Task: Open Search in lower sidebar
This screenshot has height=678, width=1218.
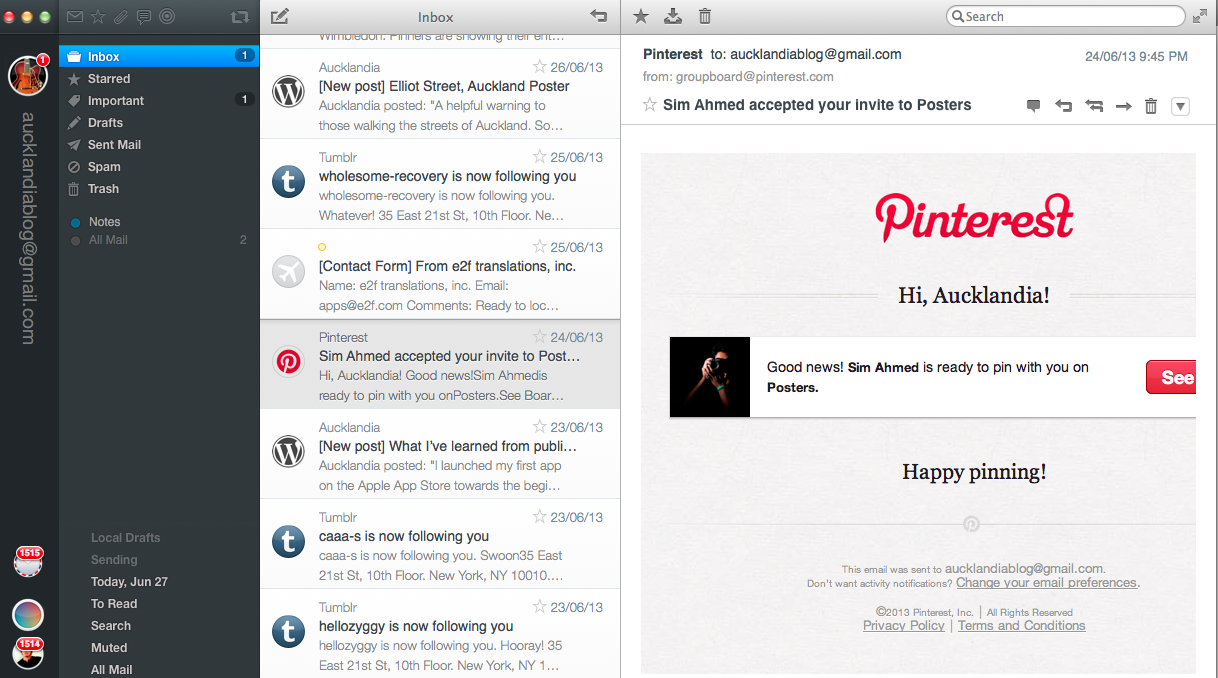Action: pos(111,626)
